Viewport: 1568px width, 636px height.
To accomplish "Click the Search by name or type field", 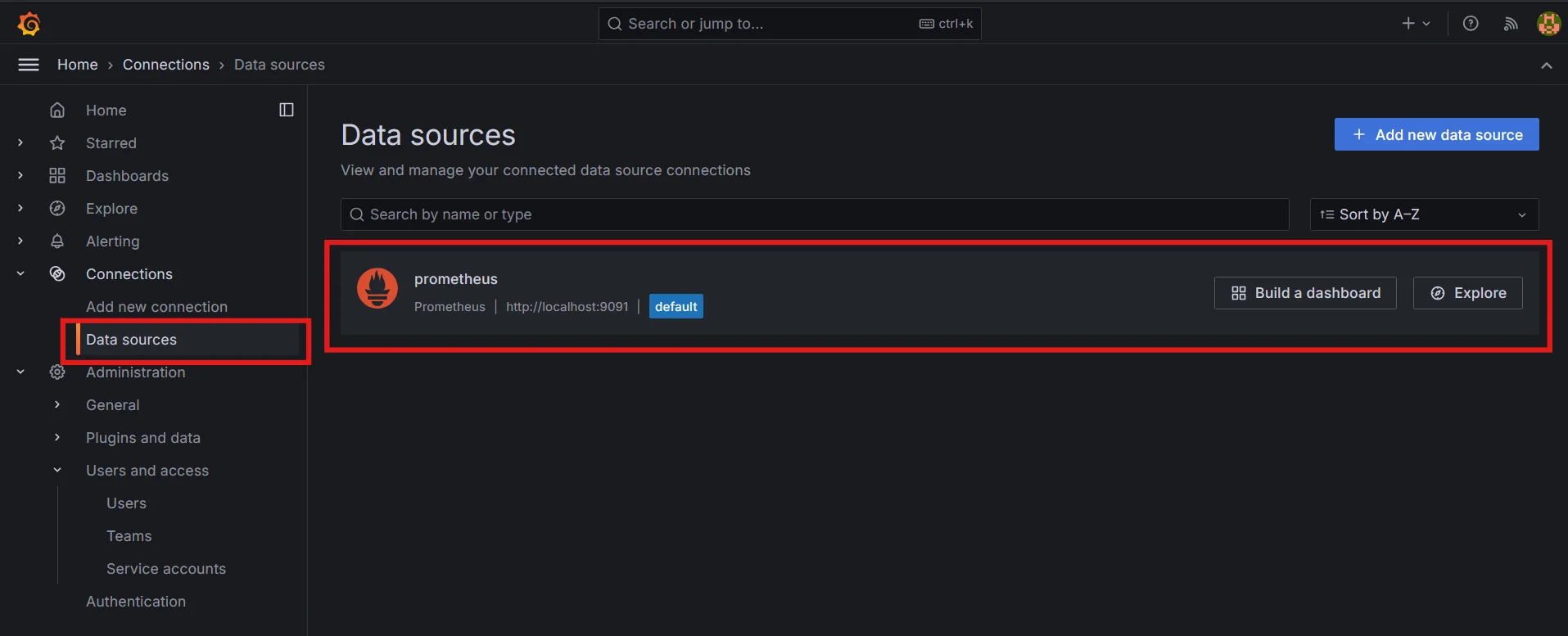I will [815, 214].
